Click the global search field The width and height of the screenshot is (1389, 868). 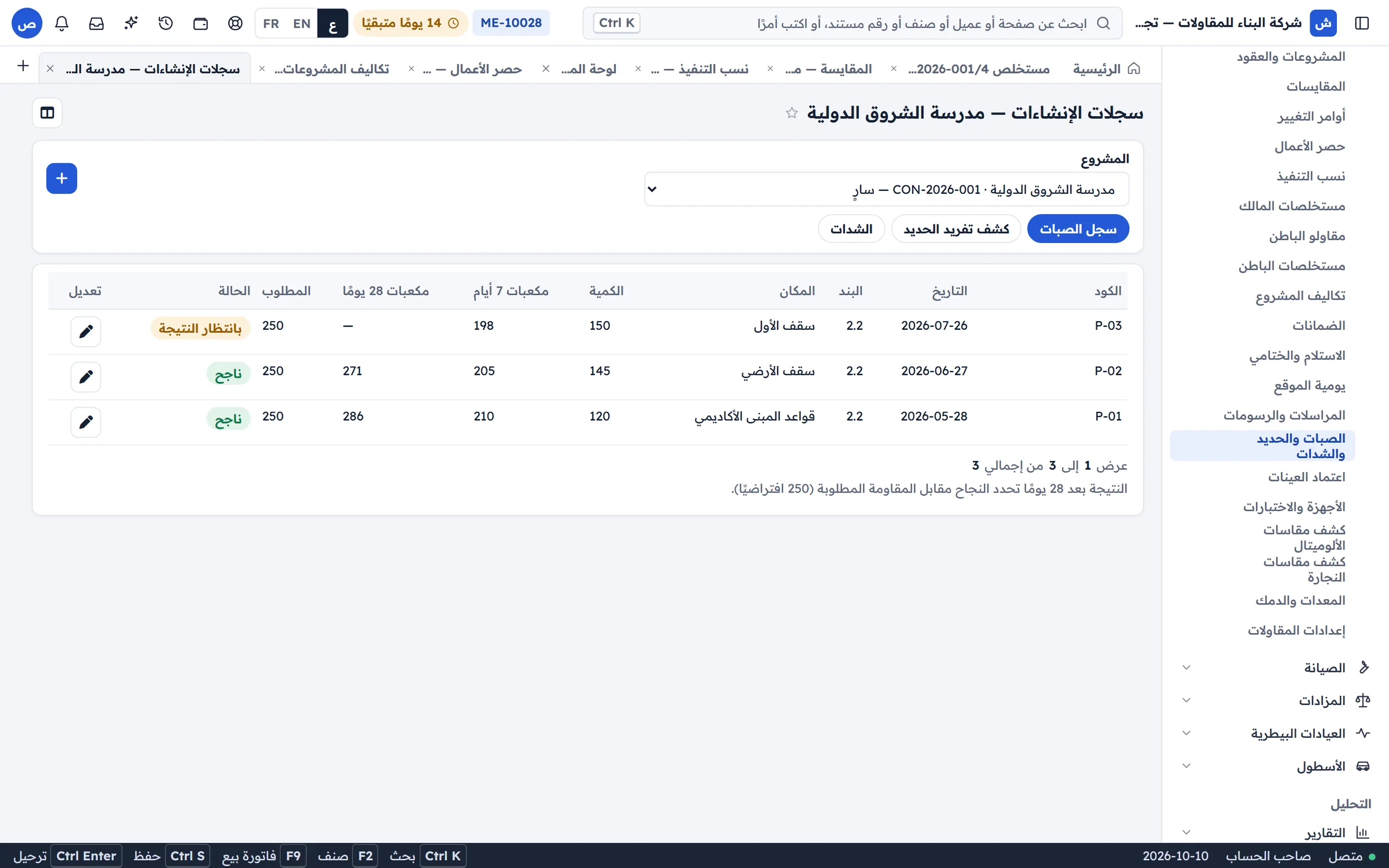click(852, 23)
